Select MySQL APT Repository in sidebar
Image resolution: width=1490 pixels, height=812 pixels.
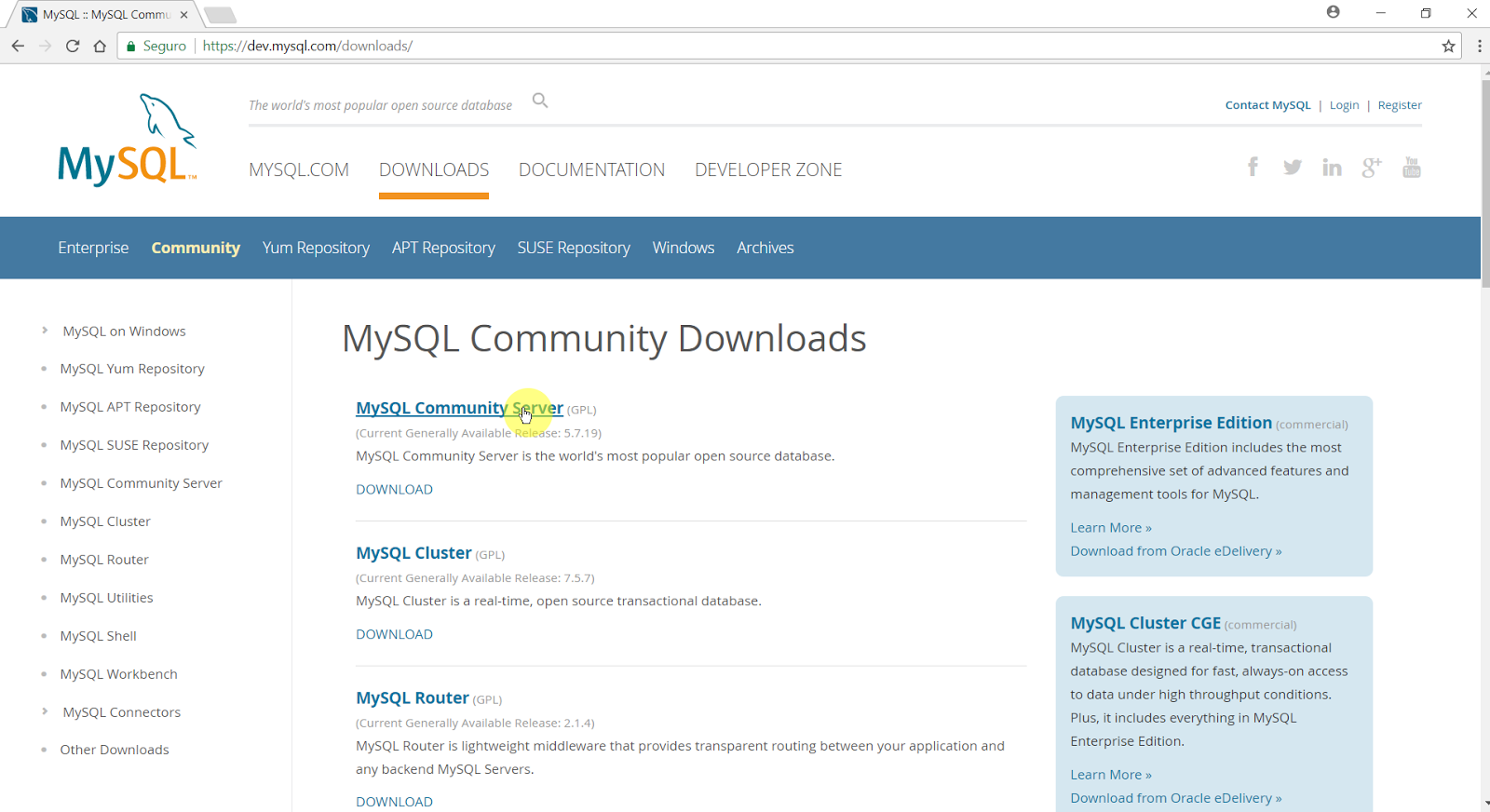point(130,407)
